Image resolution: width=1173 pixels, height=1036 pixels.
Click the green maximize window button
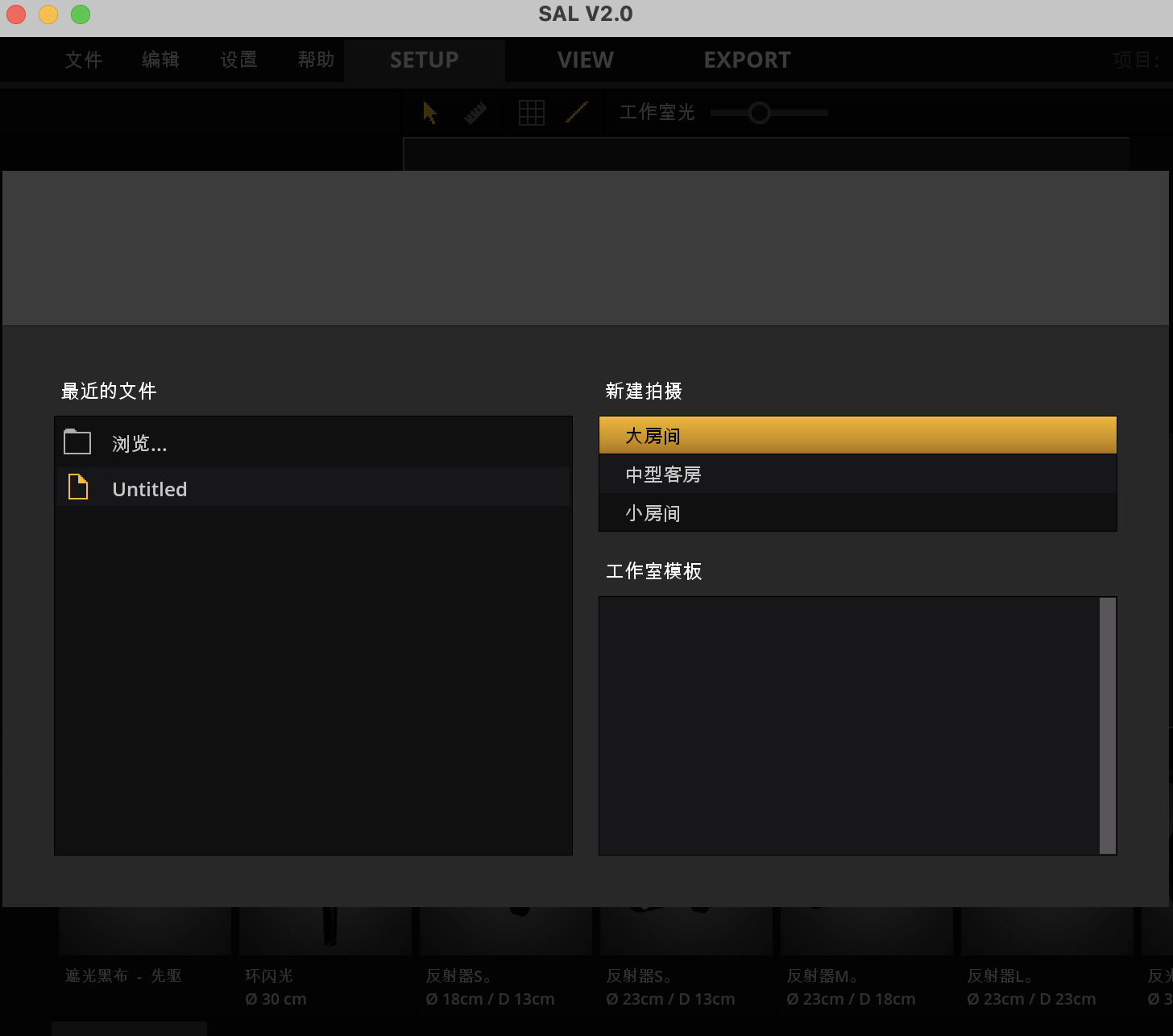coord(81,15)
